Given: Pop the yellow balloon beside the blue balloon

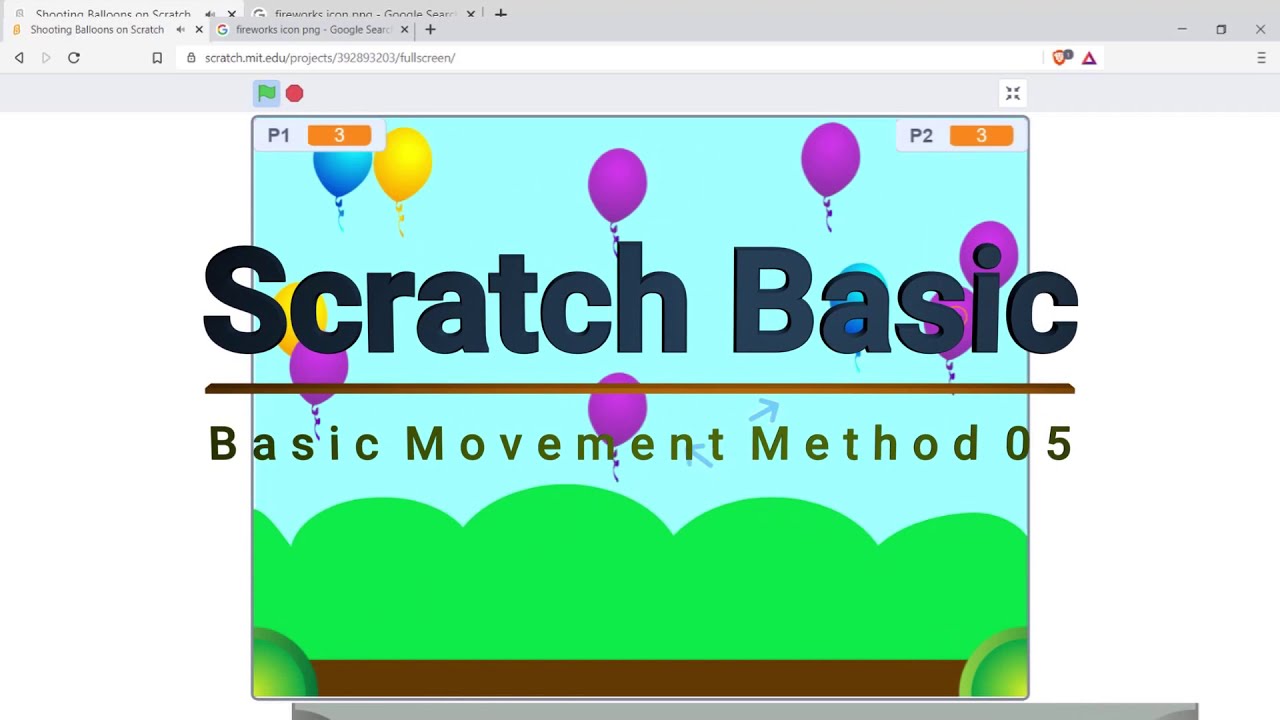Looking at the screenshot, I should (404, 165).
